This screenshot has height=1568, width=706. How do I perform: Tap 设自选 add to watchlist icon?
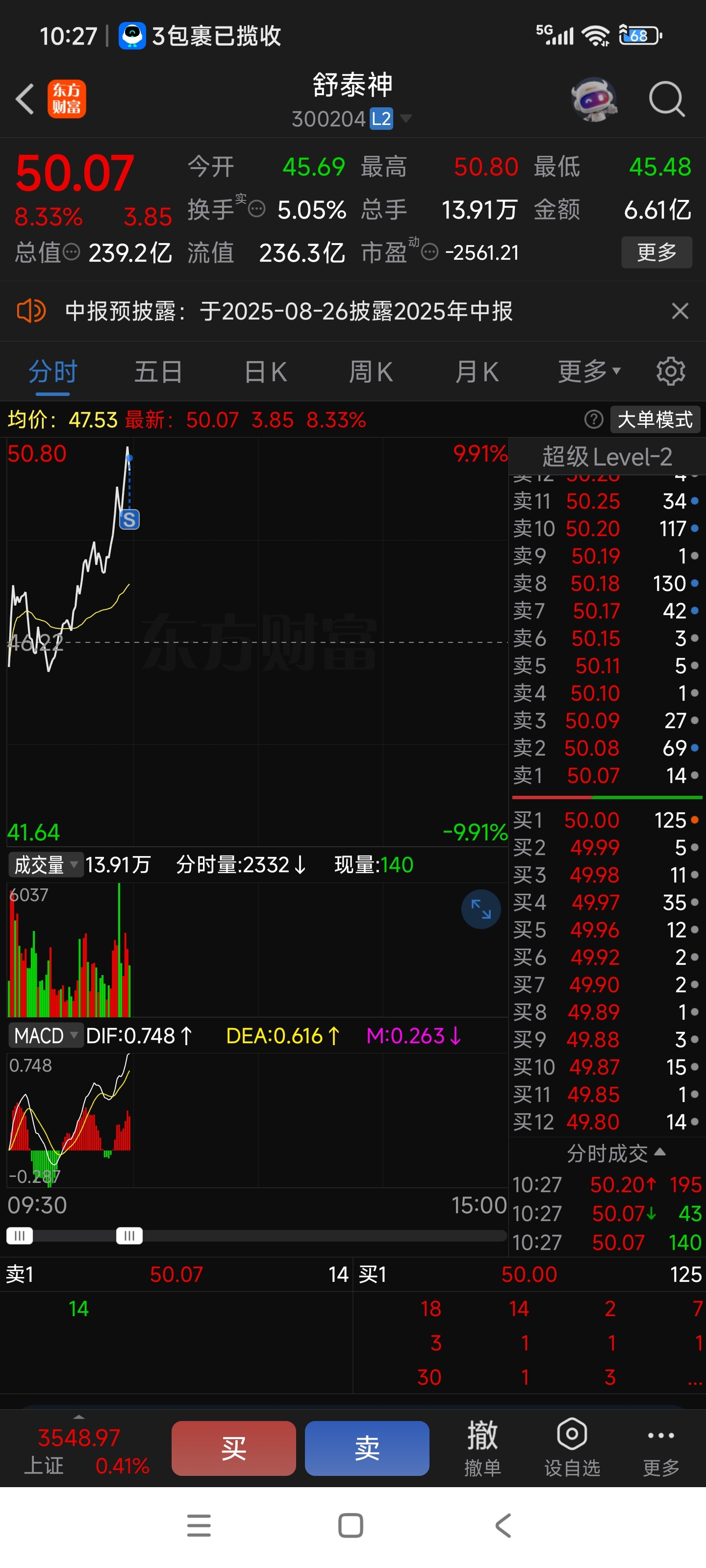tap(572, 1448)
